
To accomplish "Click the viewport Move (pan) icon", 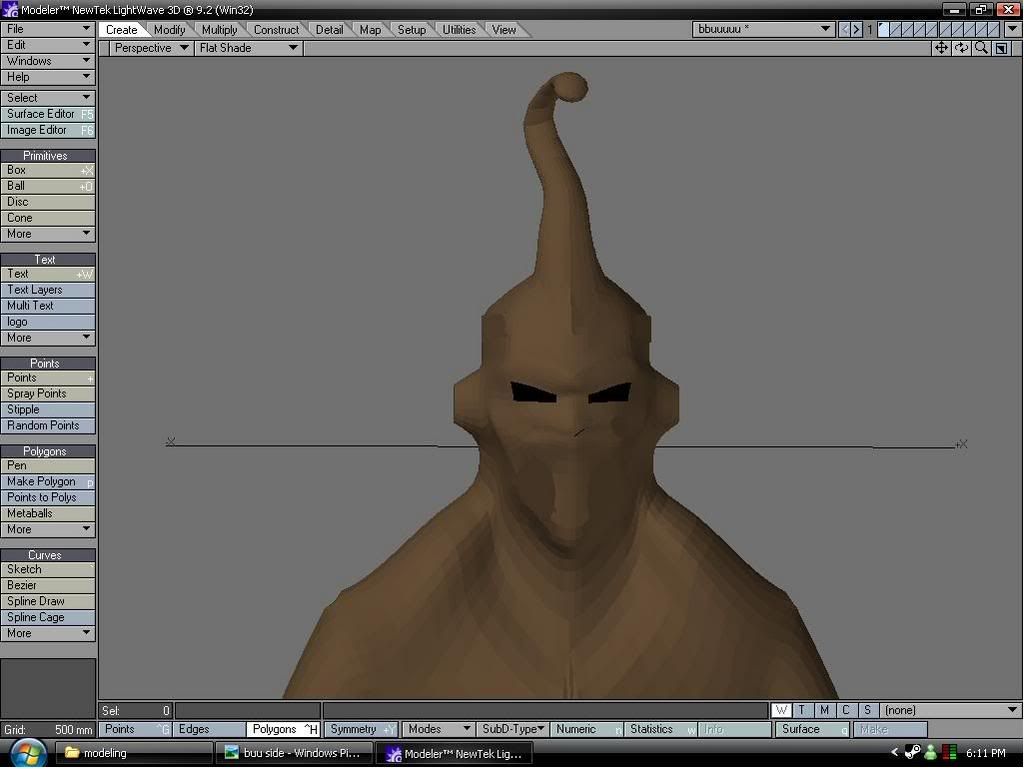I will (x=941, y=48).
